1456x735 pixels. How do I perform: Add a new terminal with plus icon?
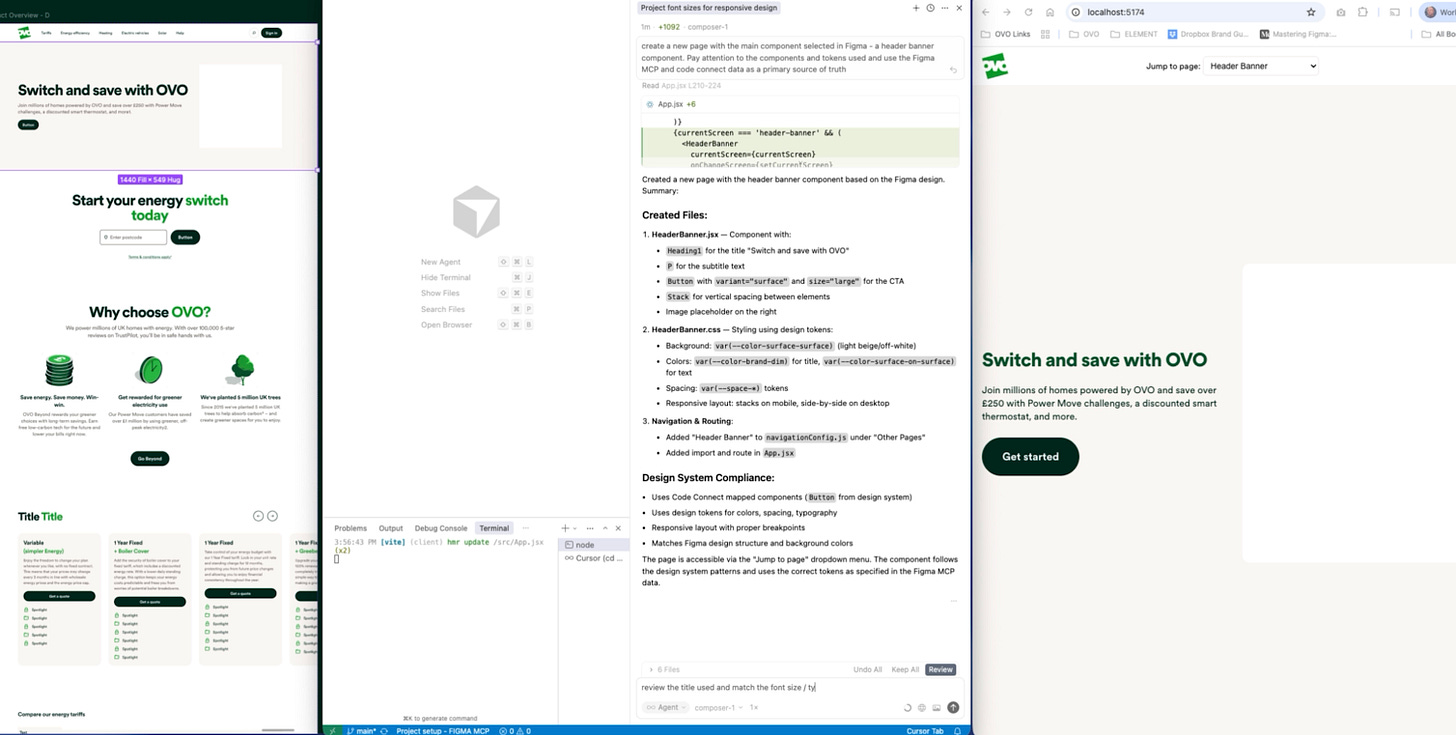click(565, 528)
